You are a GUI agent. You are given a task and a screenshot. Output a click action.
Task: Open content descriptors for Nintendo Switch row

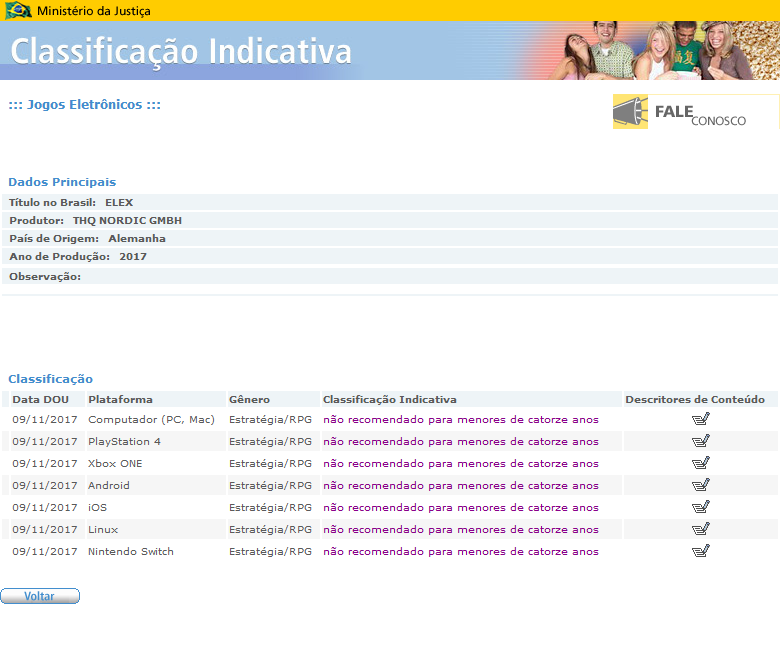pos(700,551)
